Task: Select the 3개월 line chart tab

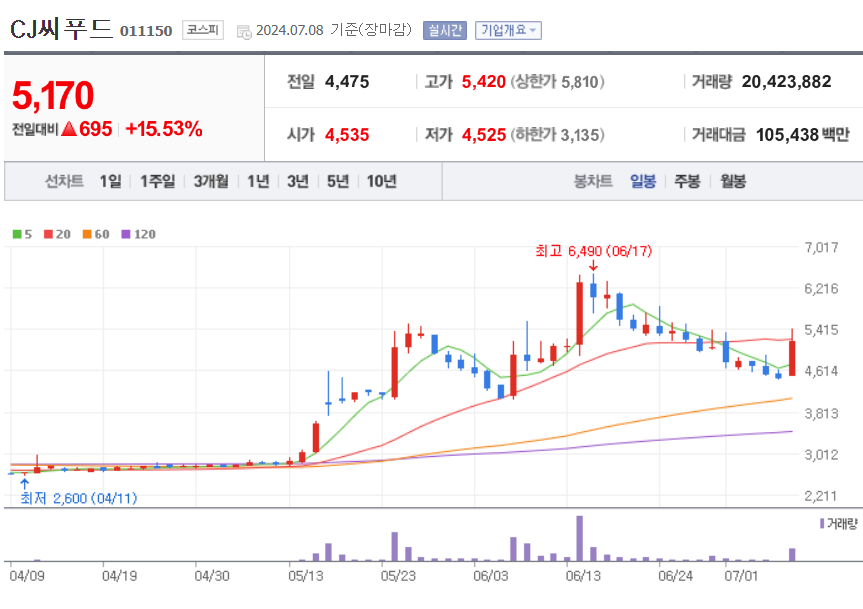Action: (211, 181)
